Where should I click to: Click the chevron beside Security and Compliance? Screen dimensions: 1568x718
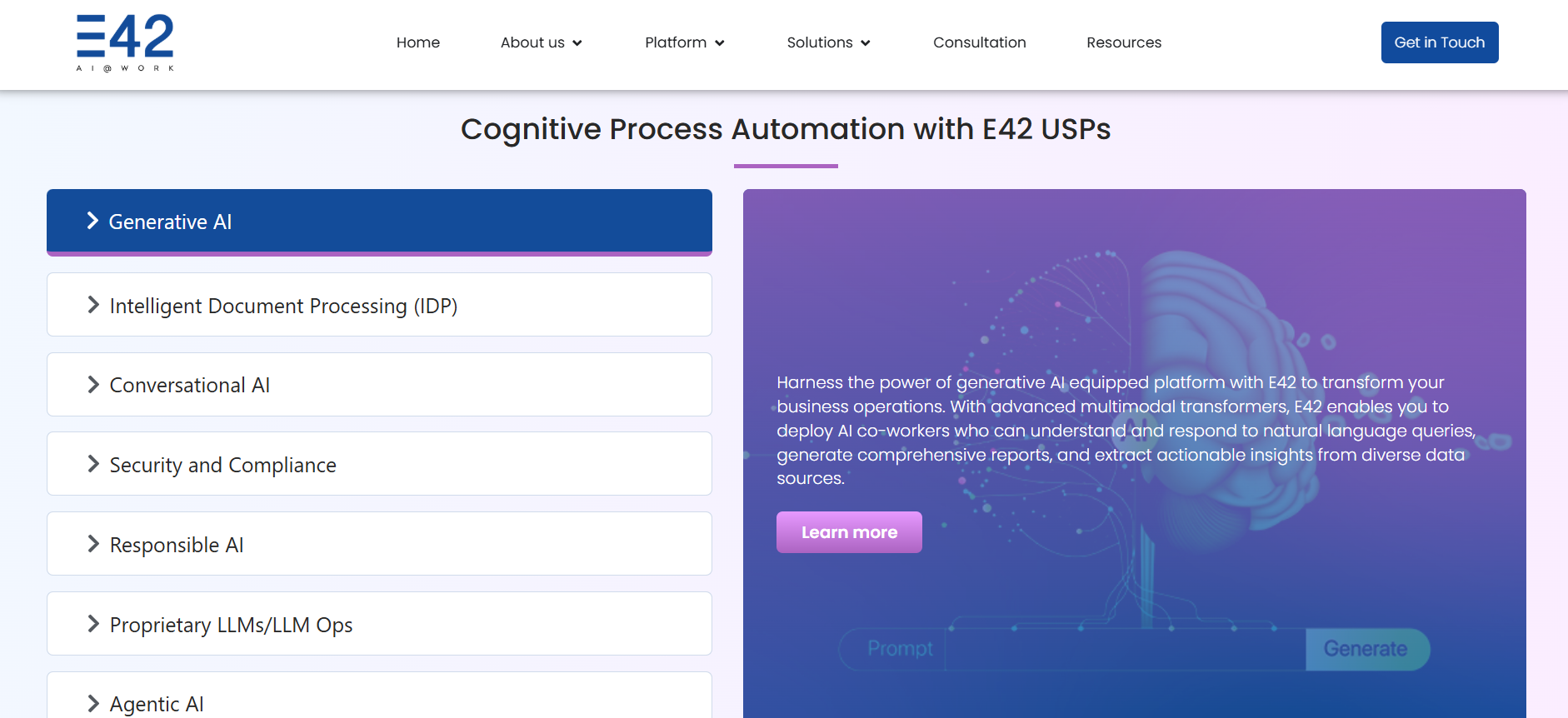(93, 464)
